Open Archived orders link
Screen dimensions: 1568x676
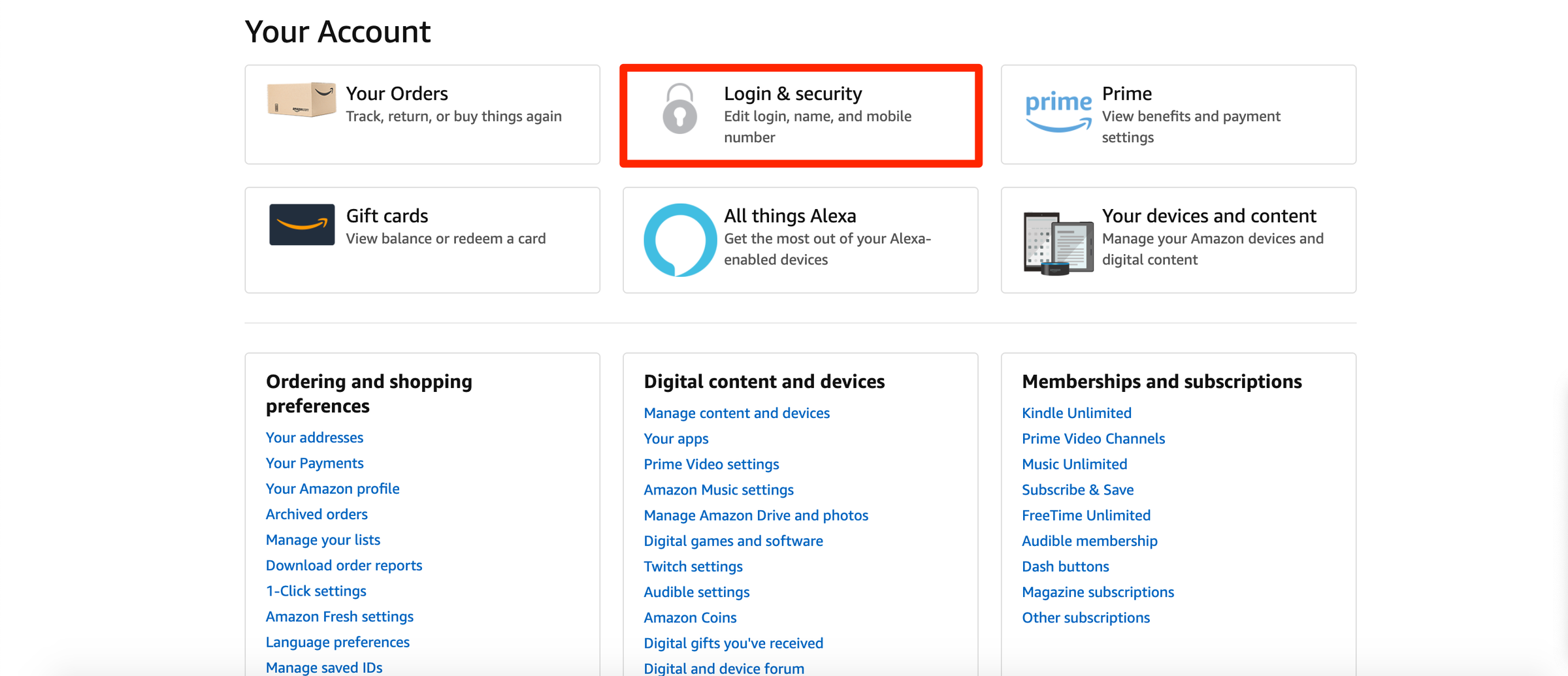coord(316,514)
